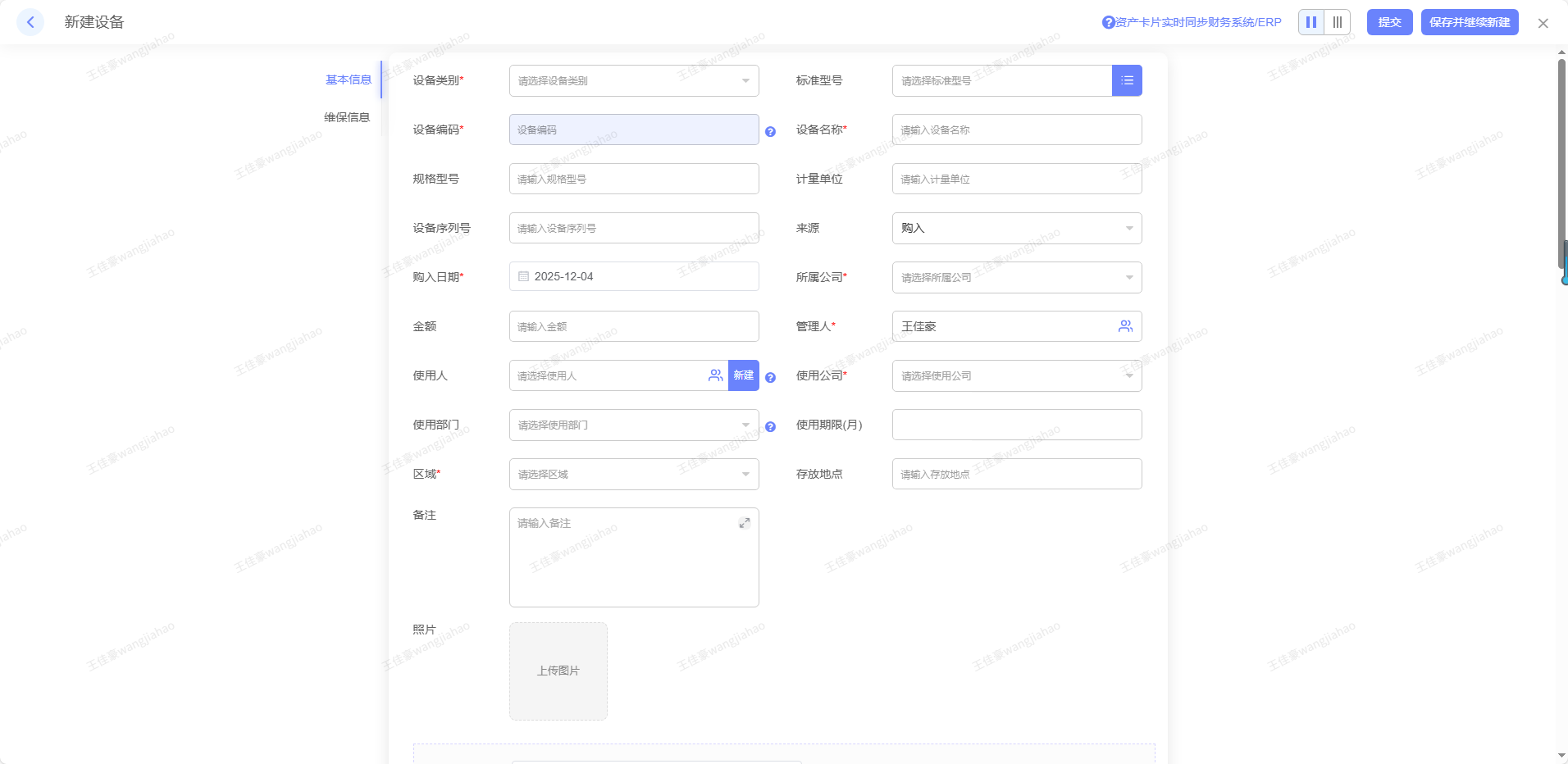
Task: Click help icon next to 设备编码
Action: tap(770, 131)
